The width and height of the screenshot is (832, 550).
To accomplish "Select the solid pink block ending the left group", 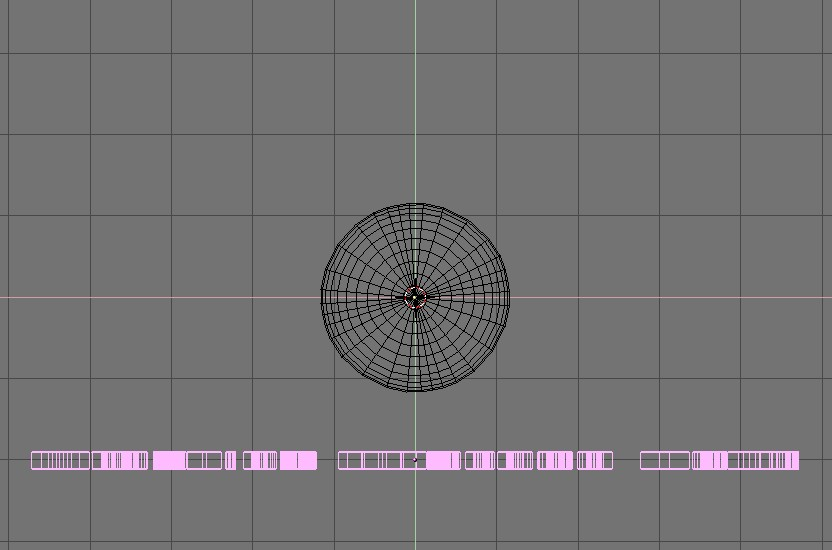I will click(x=298, y=460).
